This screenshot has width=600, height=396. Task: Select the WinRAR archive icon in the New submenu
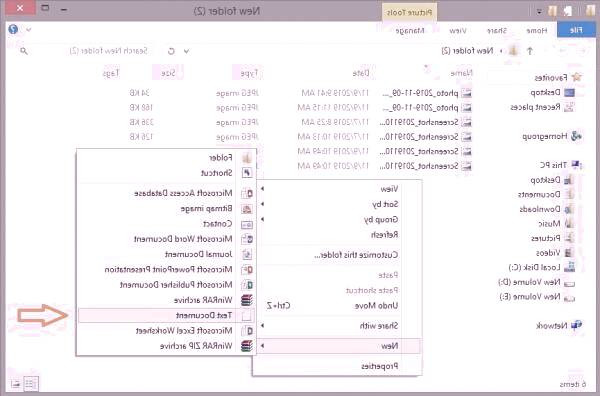tap(247, 300)
